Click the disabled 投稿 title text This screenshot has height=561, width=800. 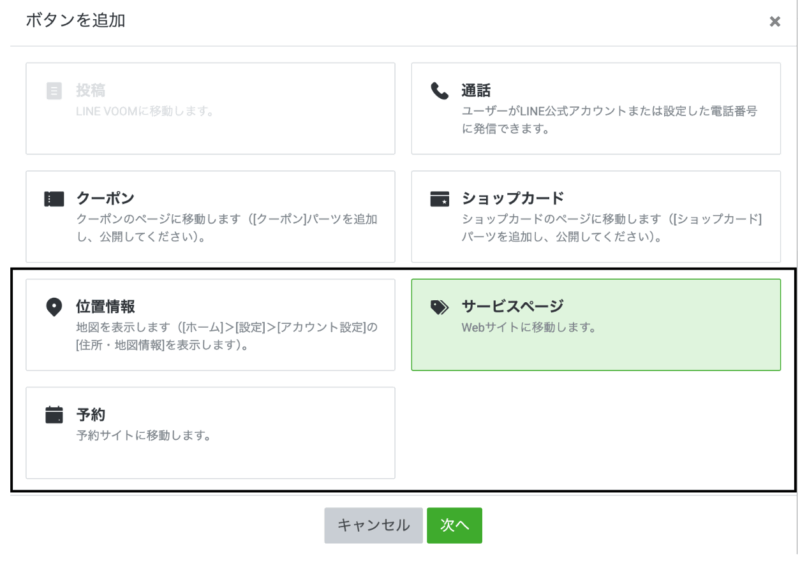coord(91,90)
